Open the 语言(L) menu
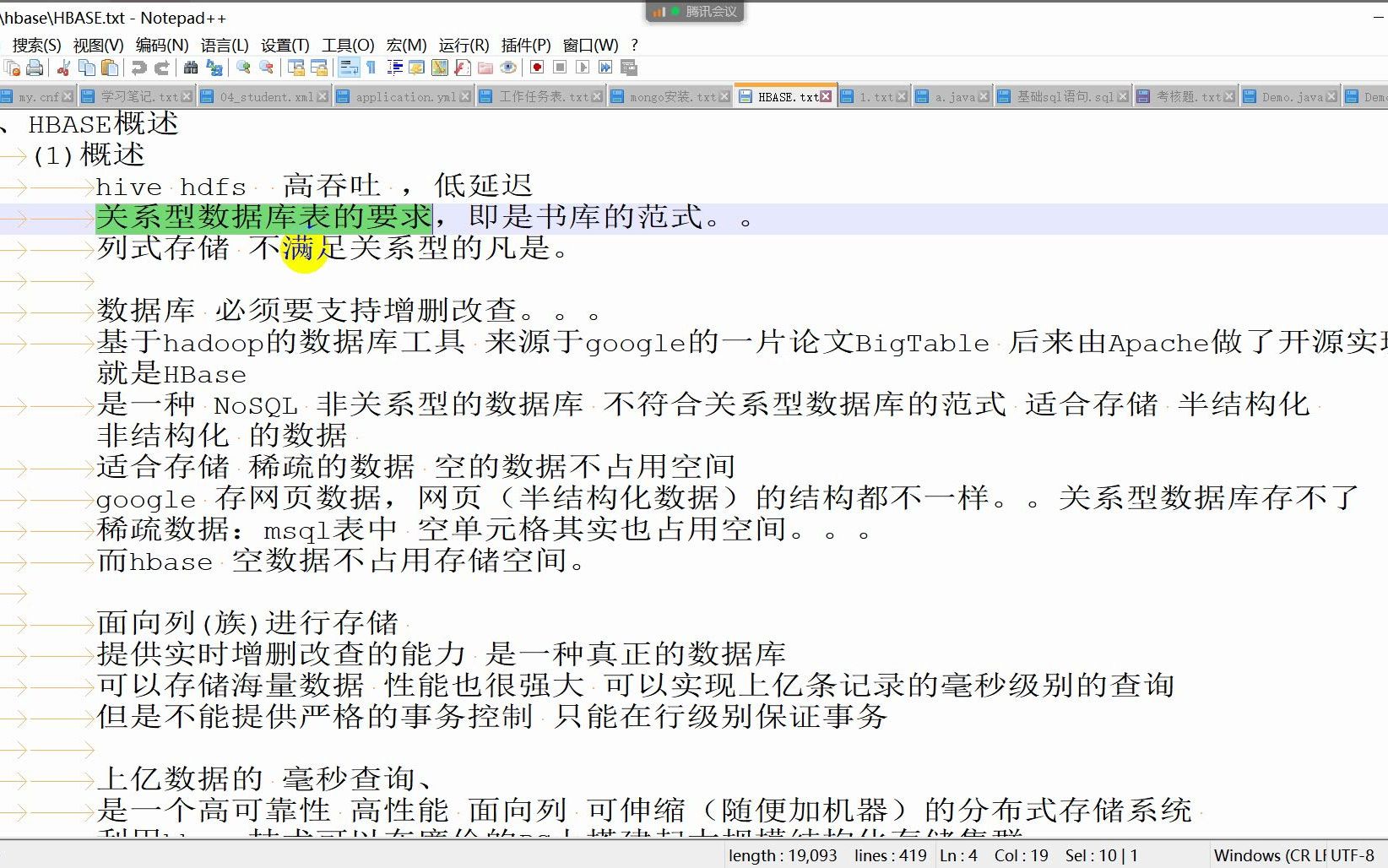Viewport: 1388px width, 868px height. click(225, 45)
